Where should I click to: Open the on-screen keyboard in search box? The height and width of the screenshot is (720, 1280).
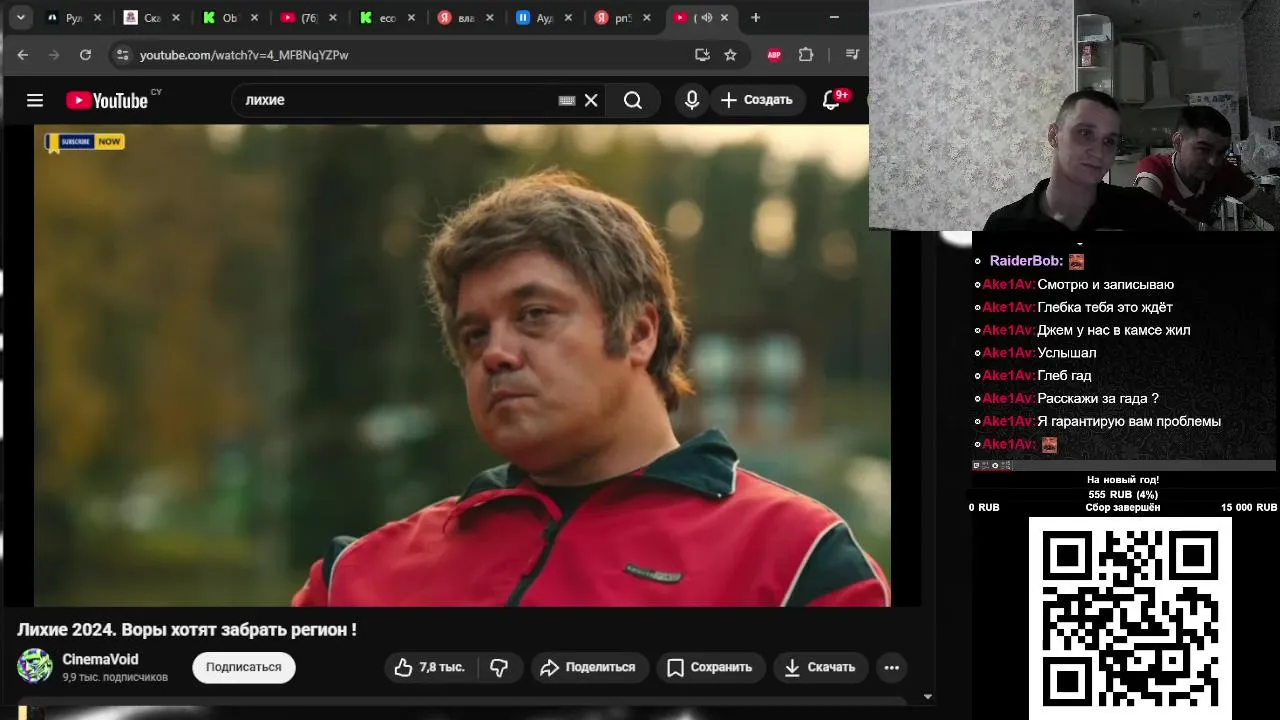coord(567,100)
